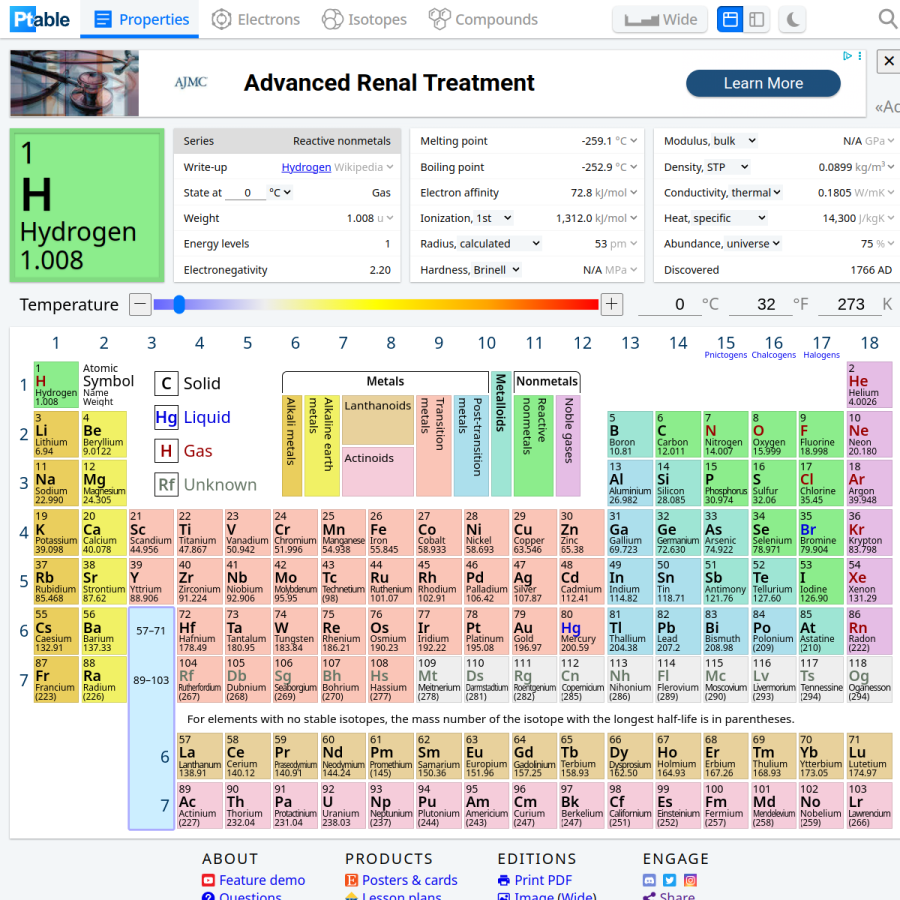Click the Ptable logo

coord(40,19)
